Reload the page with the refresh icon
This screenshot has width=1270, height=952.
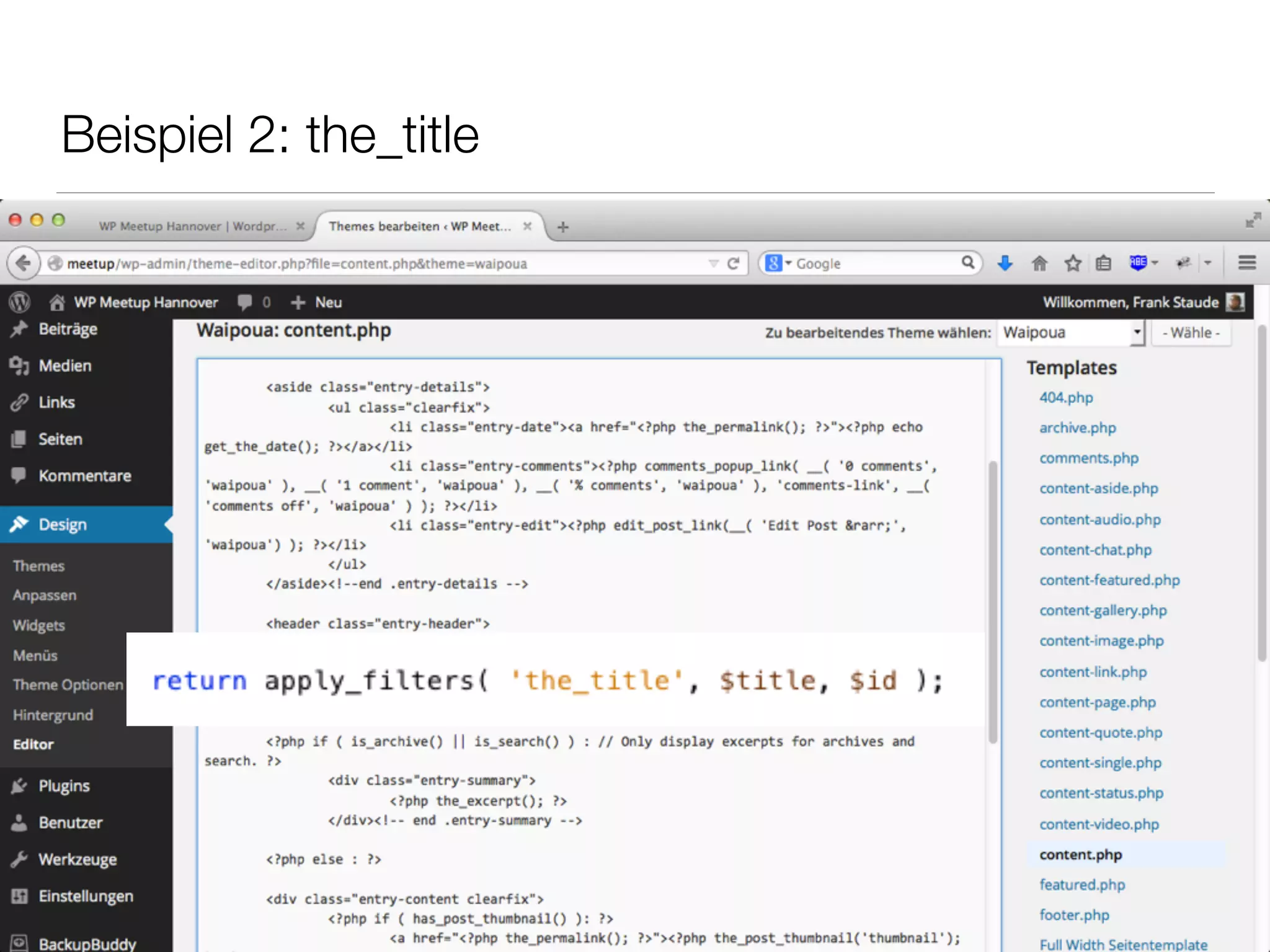click(734, 263)
